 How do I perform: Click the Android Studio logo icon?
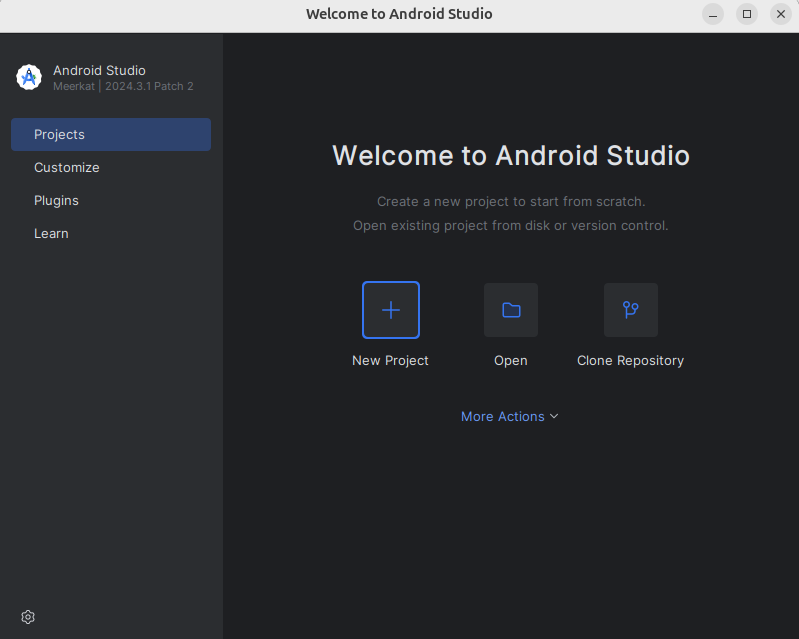pos(29,77)
